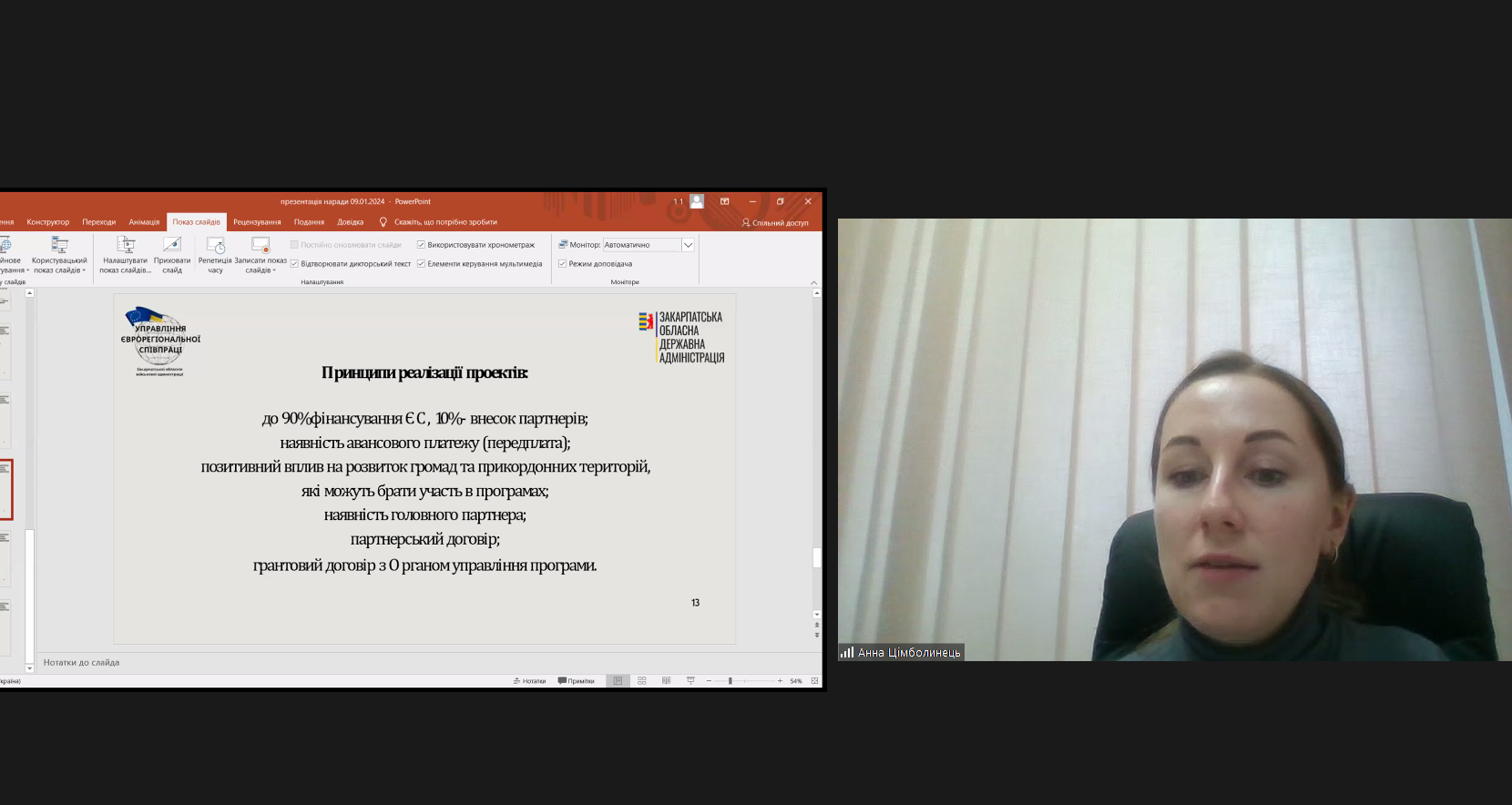Click the zoom slider in status bar
The image size is (1512, 805).
pos(730,681)
